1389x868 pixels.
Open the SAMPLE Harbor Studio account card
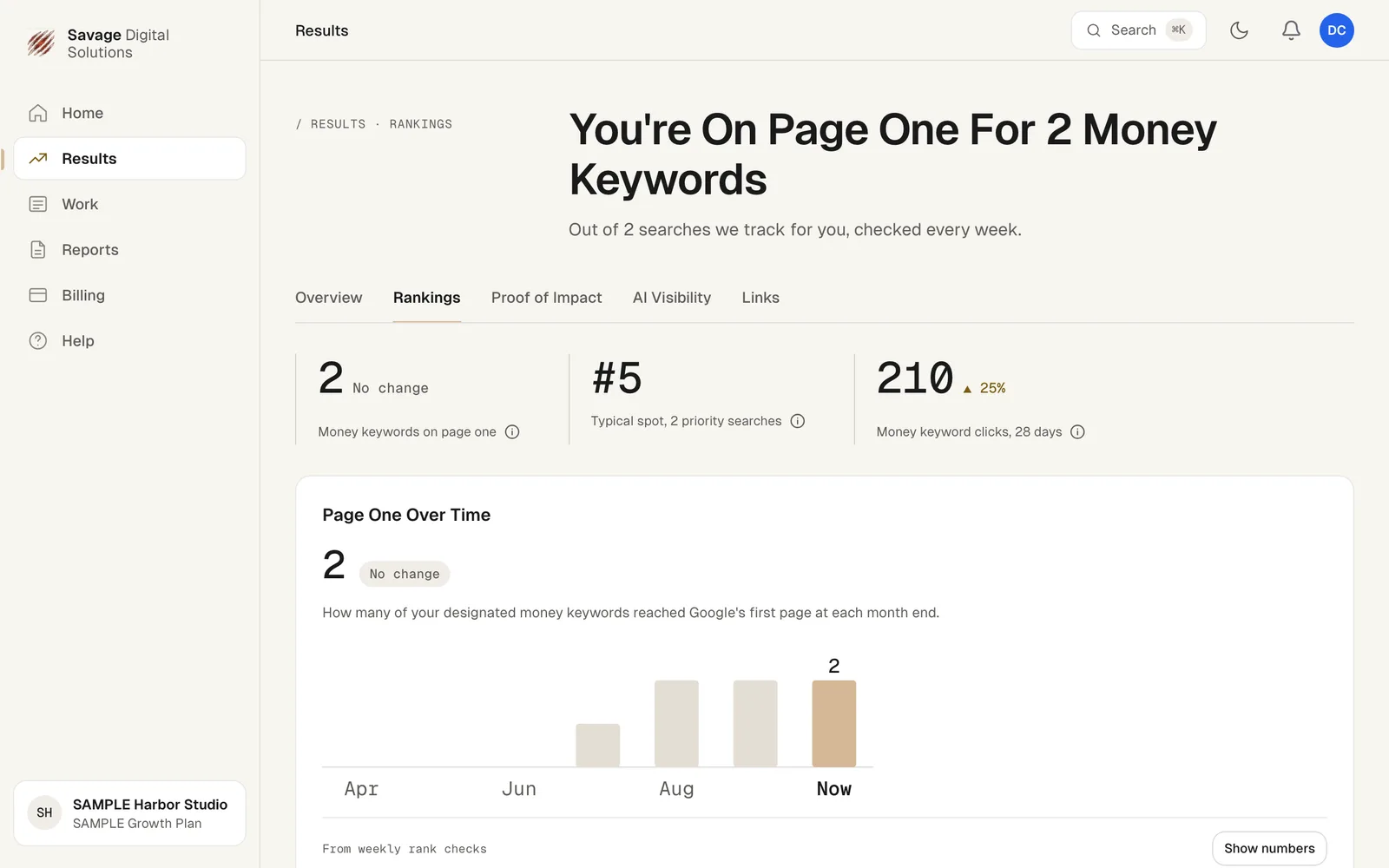pyautogui.click(x=129, y=813)
